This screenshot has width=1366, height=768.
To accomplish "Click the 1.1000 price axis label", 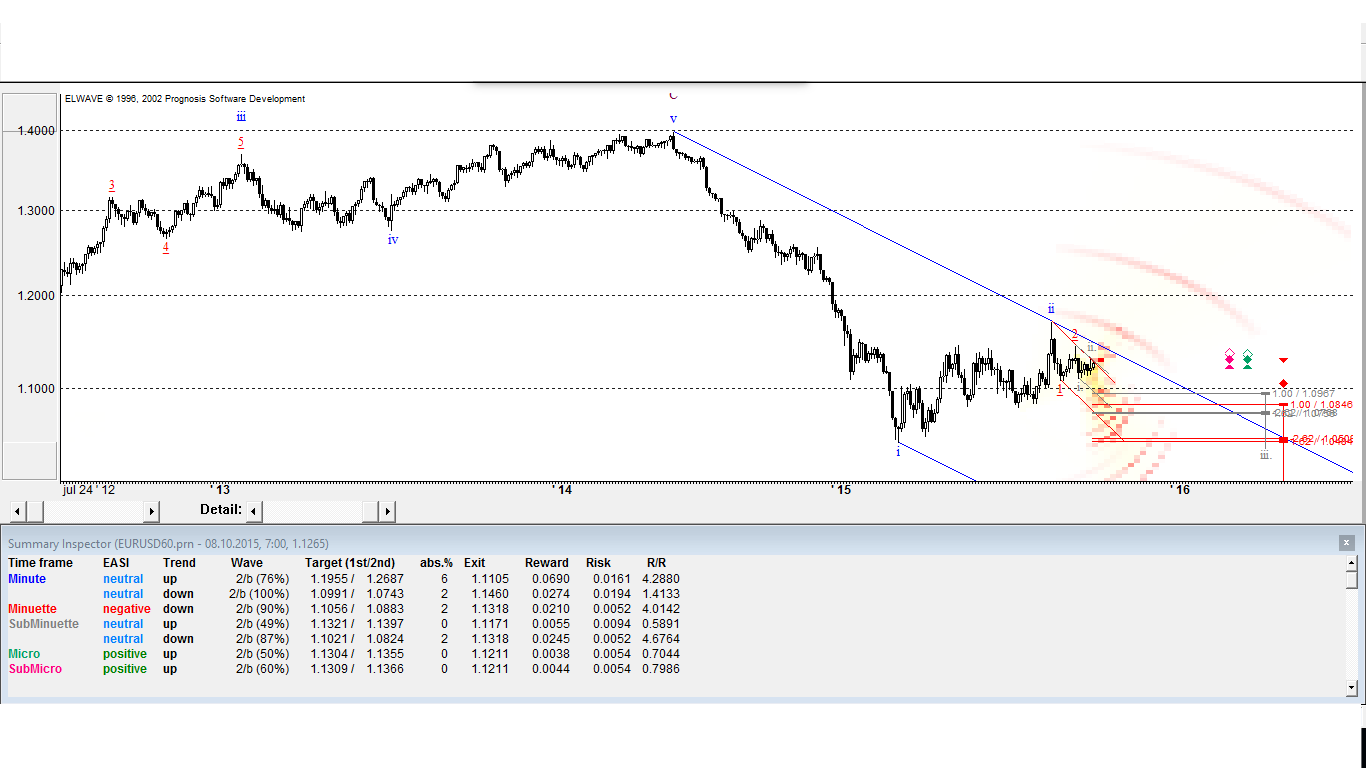I will point(36,389).
